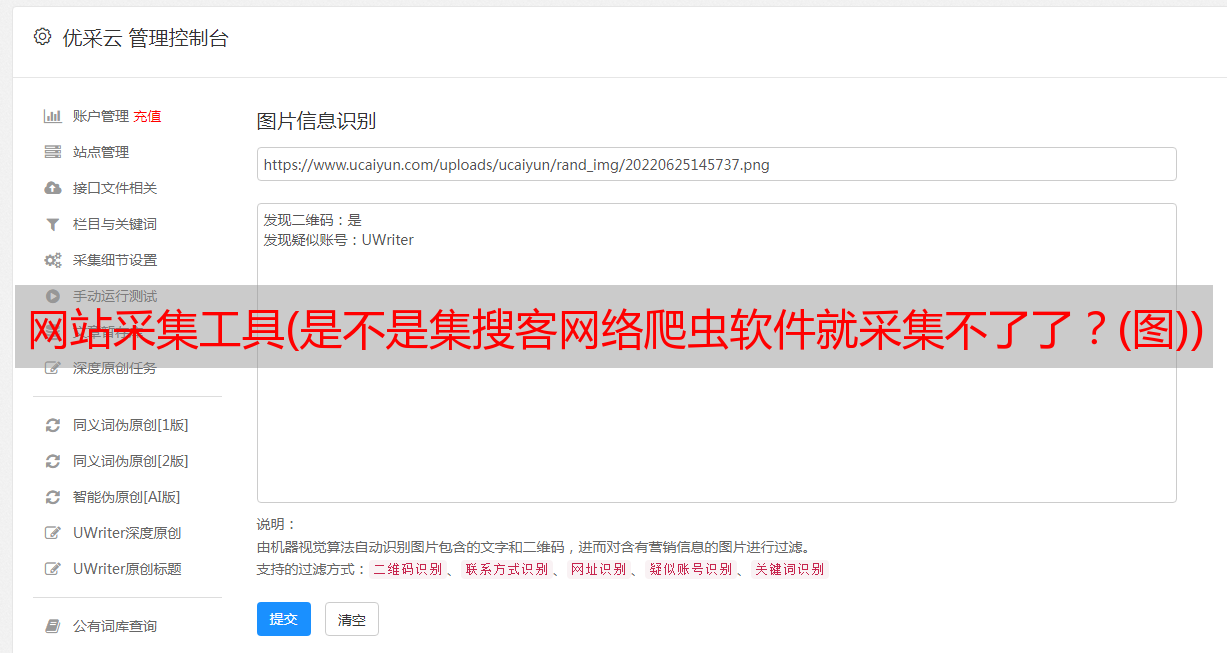Submit with the blue 提交 button

(284, 619)
